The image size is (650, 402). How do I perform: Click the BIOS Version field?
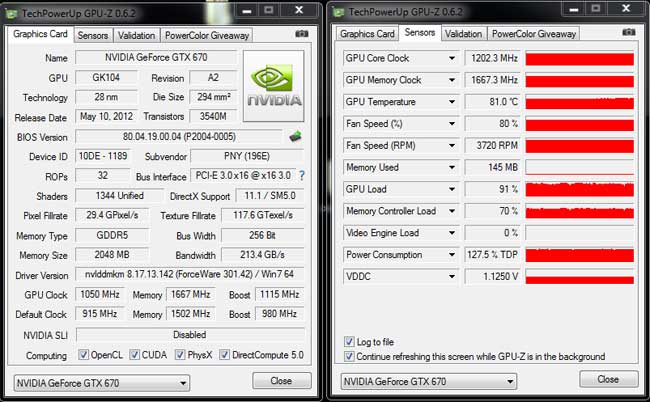179,136
